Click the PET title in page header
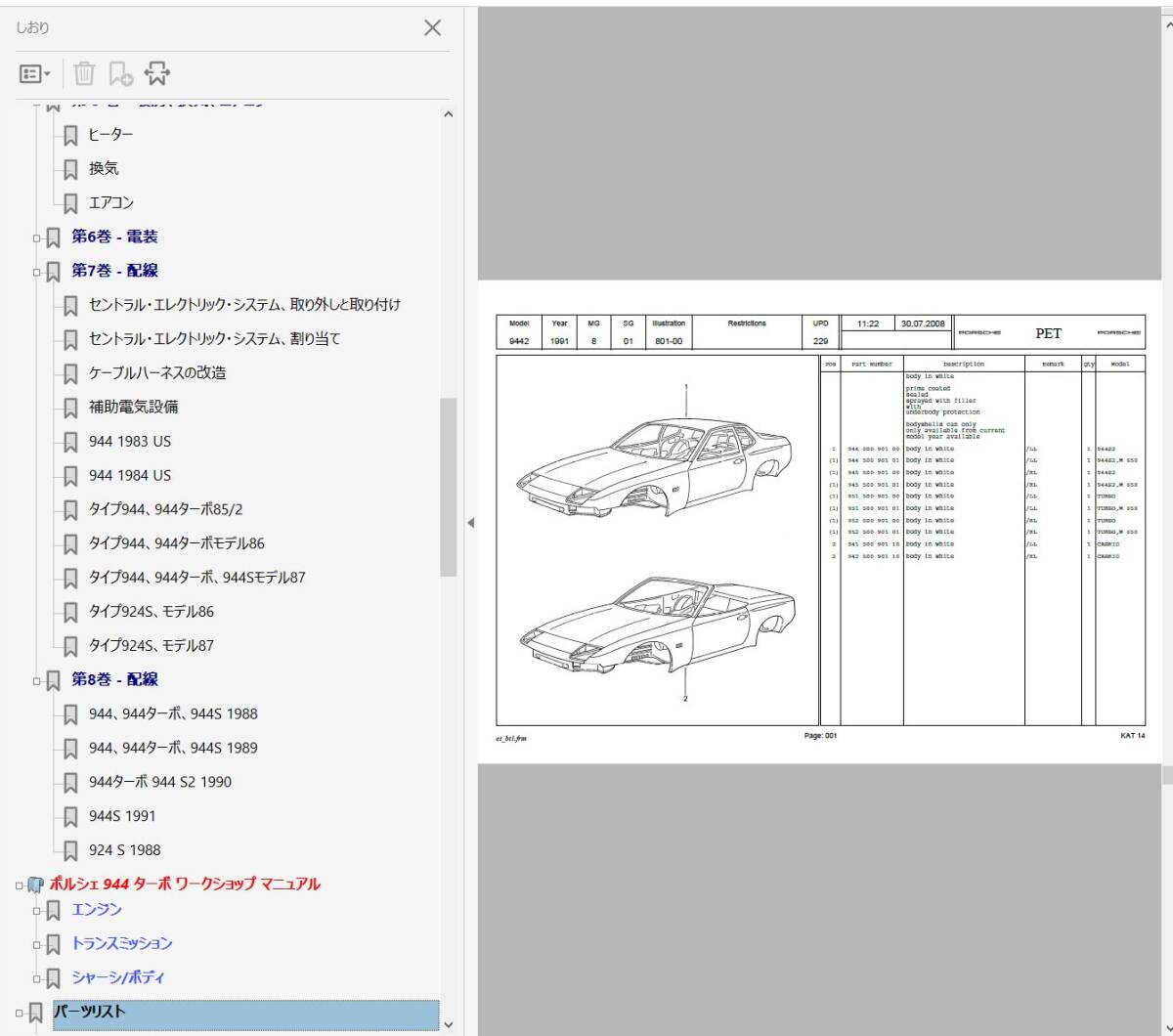This screenshot has height=1036, width=1173. pyautogui.click(x=1048, y=333)
